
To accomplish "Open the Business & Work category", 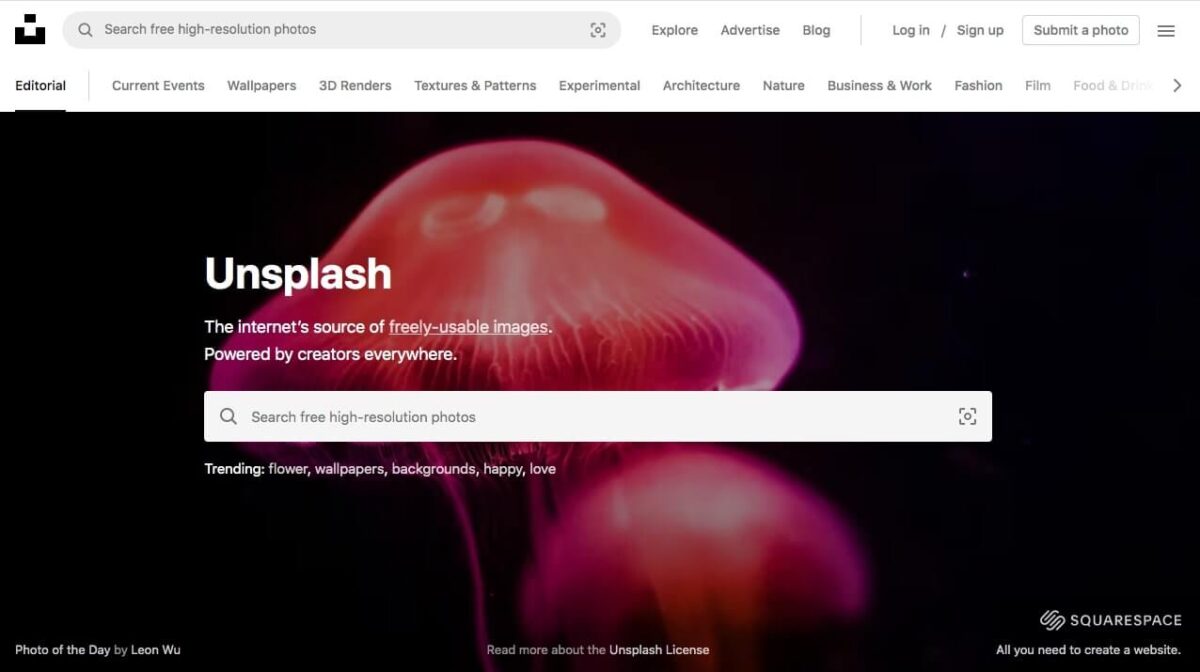I will click(x=880, y=86).
